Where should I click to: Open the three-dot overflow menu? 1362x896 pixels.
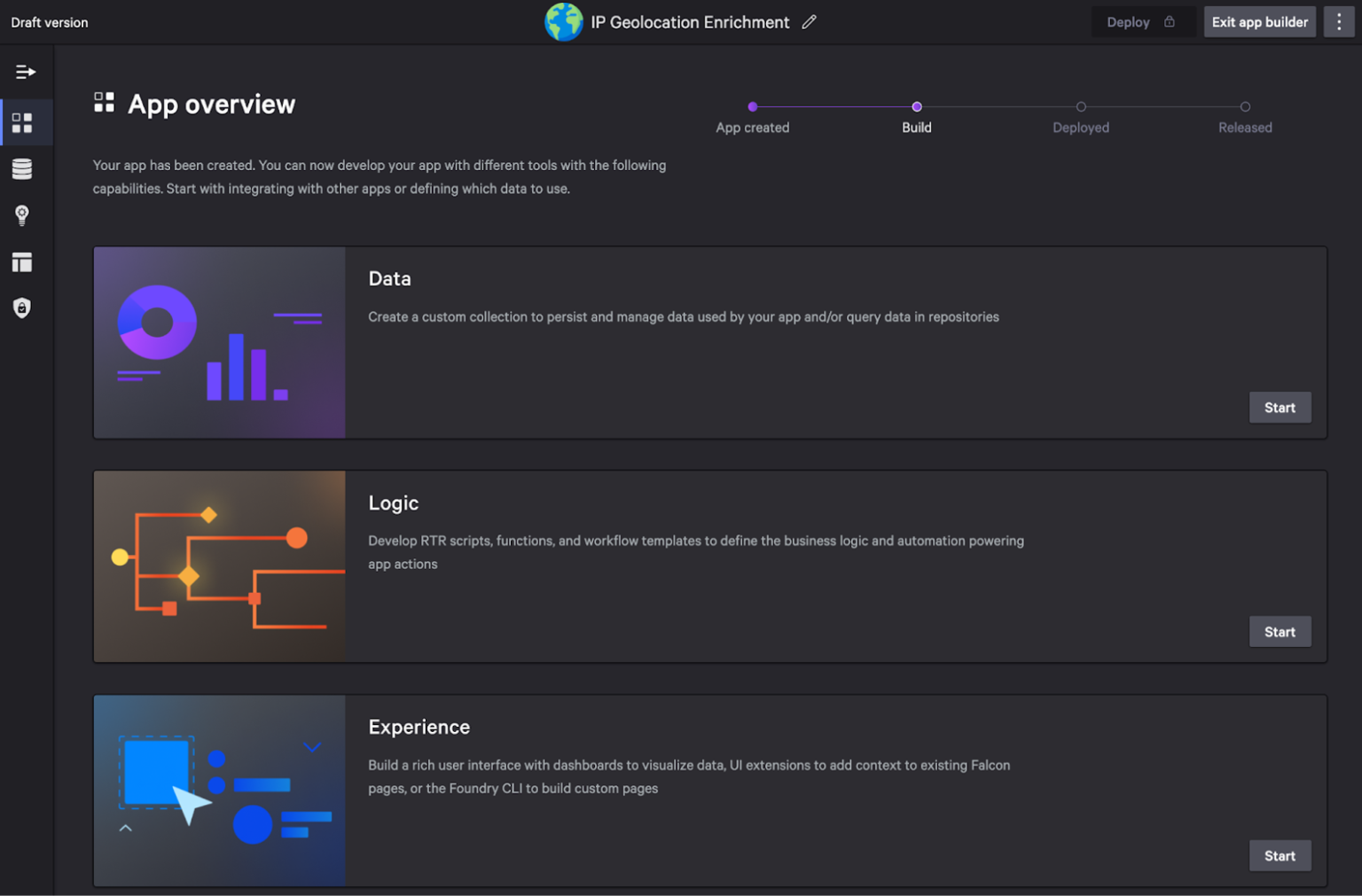click(1338, 21)
